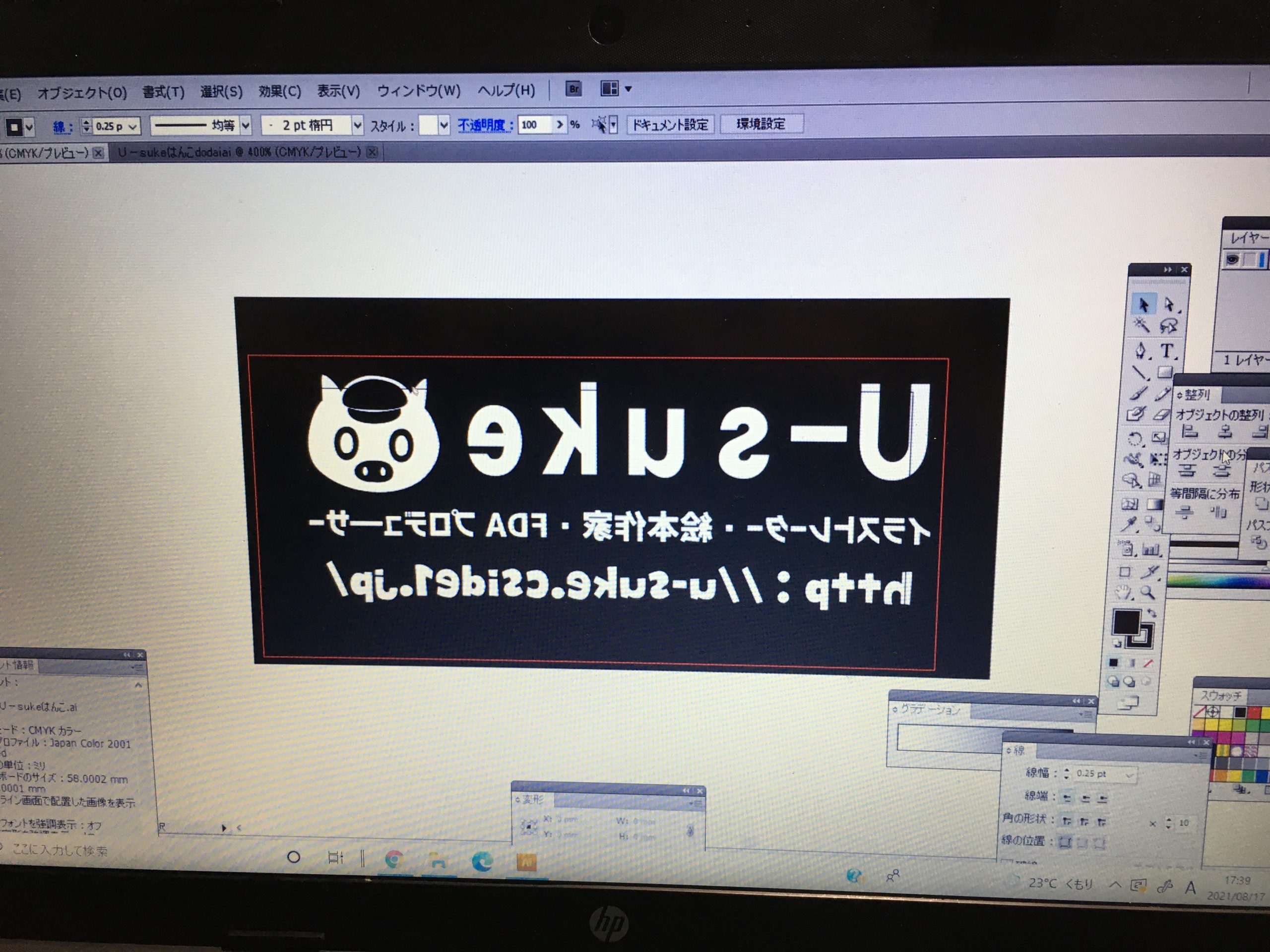
Task: Click the horizontal align center icon
Action: 1225,431
